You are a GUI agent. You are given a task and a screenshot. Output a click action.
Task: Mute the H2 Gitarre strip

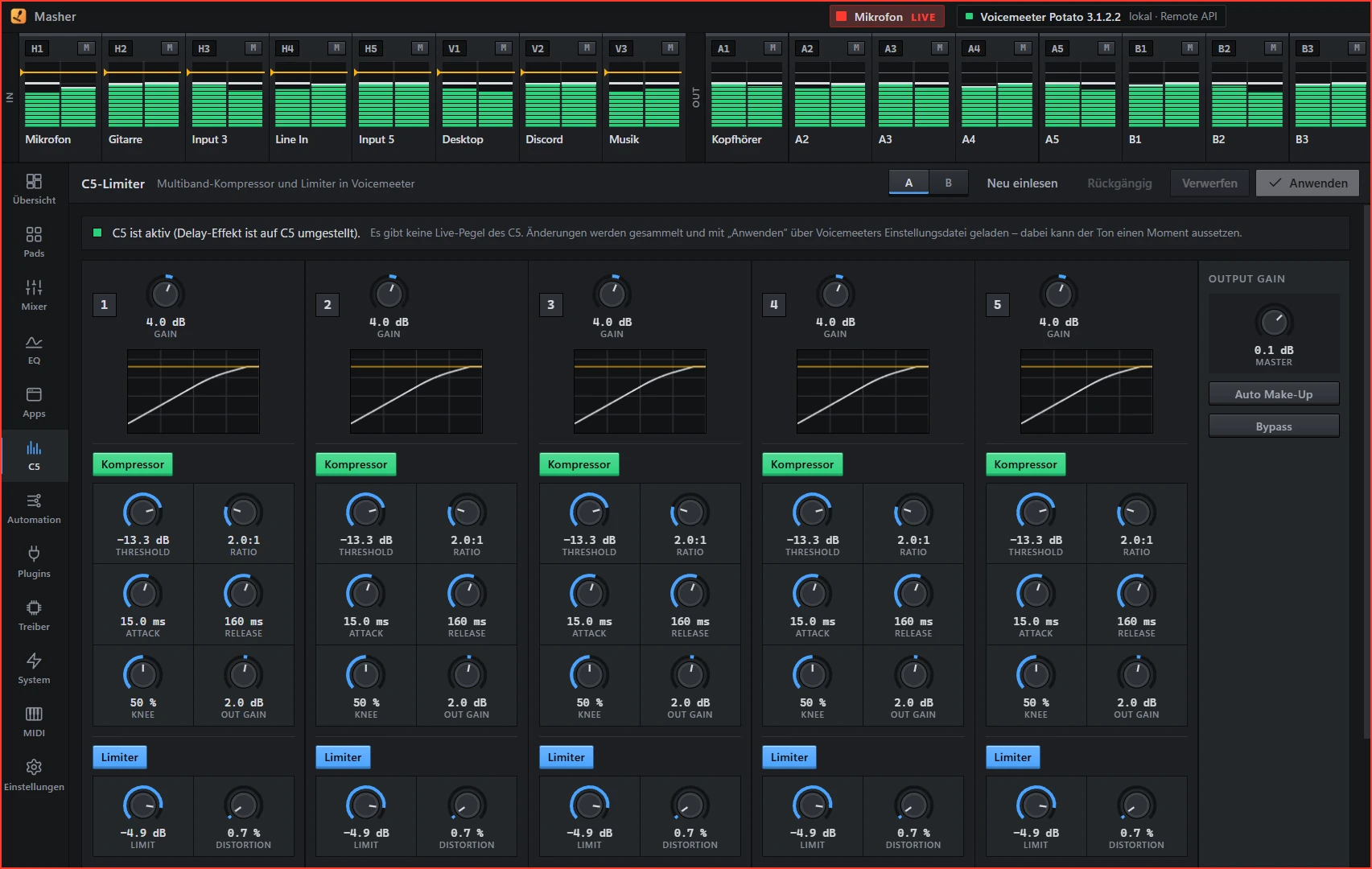pyautogui.click(x=170, y=48)
